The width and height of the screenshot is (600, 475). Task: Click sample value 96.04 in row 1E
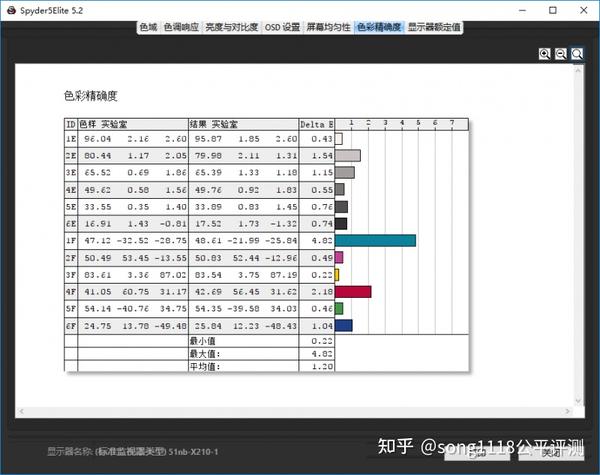click(x=98, y=139)
